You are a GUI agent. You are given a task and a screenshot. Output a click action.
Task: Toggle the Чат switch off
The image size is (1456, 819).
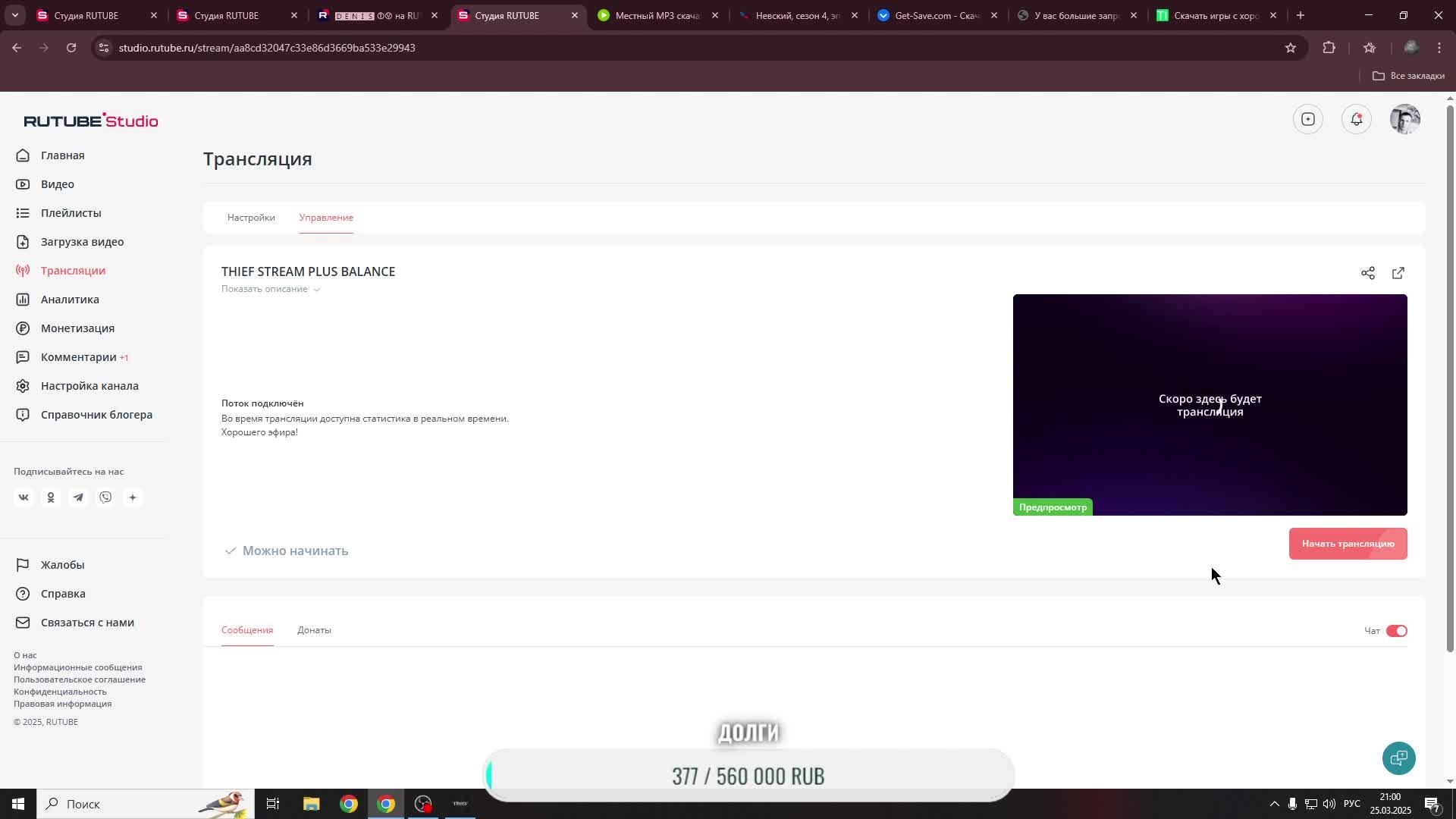point(1396,631)
